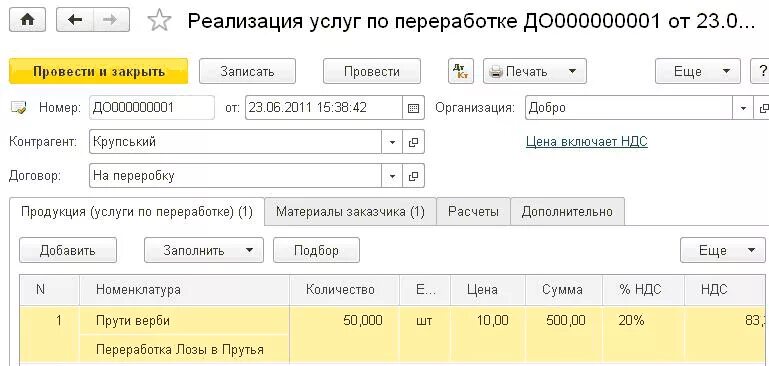Open the top Еще menu
Image resolution: width=769 pixels, height=366 pixels.
pos(698,72)
